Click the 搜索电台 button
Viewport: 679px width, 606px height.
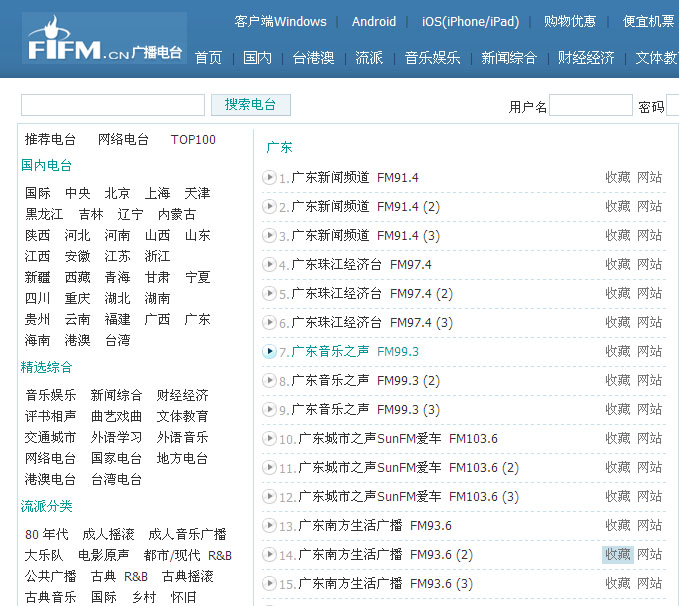click(x=250, y=105)
